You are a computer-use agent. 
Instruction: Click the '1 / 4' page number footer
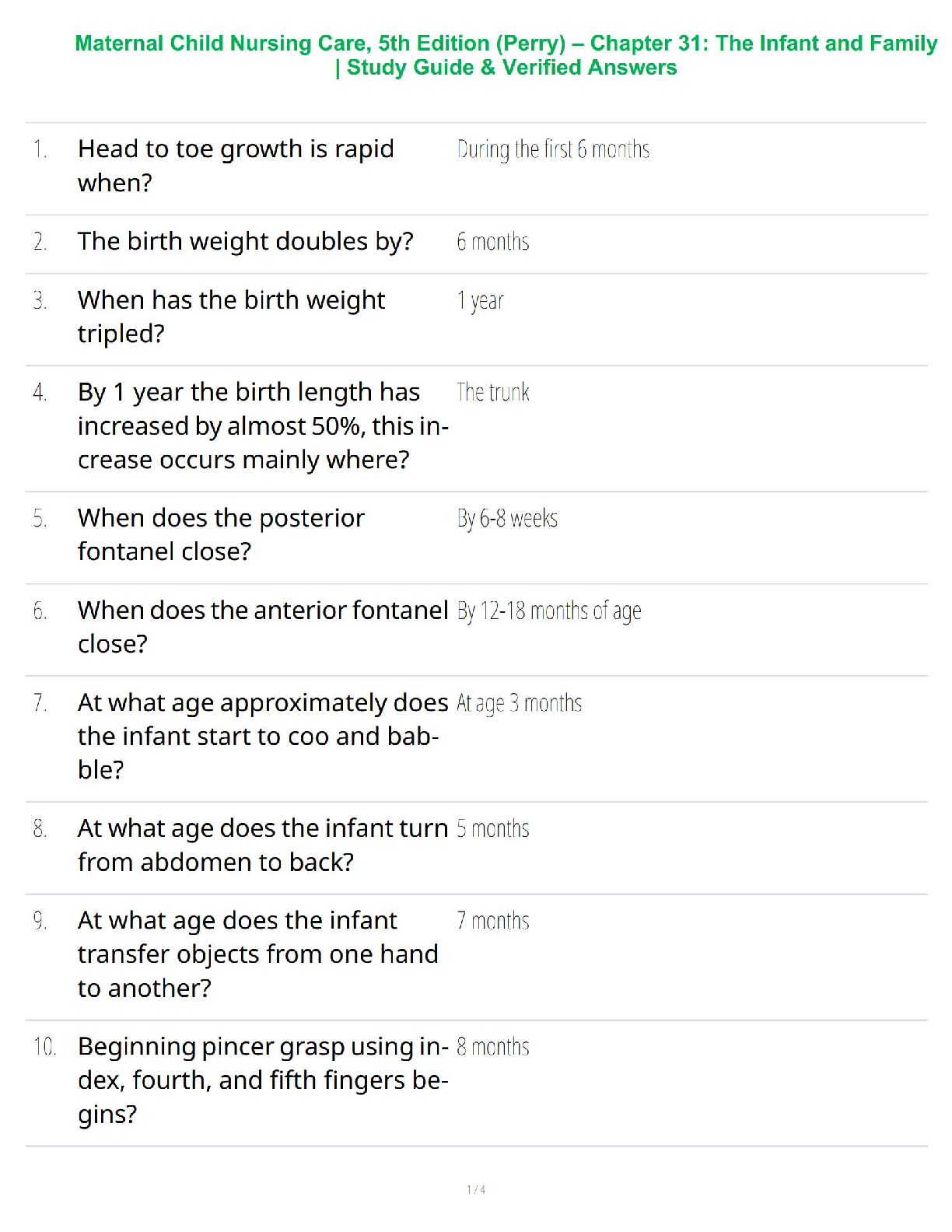coord(476,1189)
